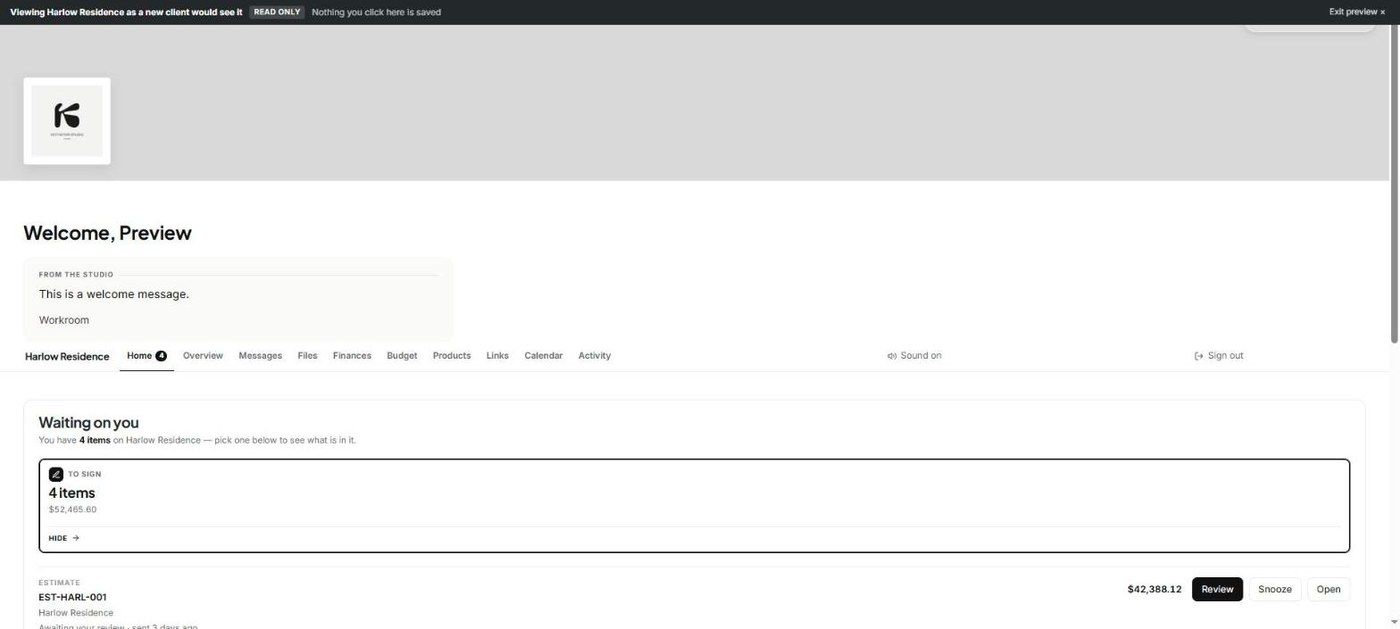The width and height of the screenshot is (1400, 629).
Task: Exit the client preview mode
Action: coord(1357,12)
